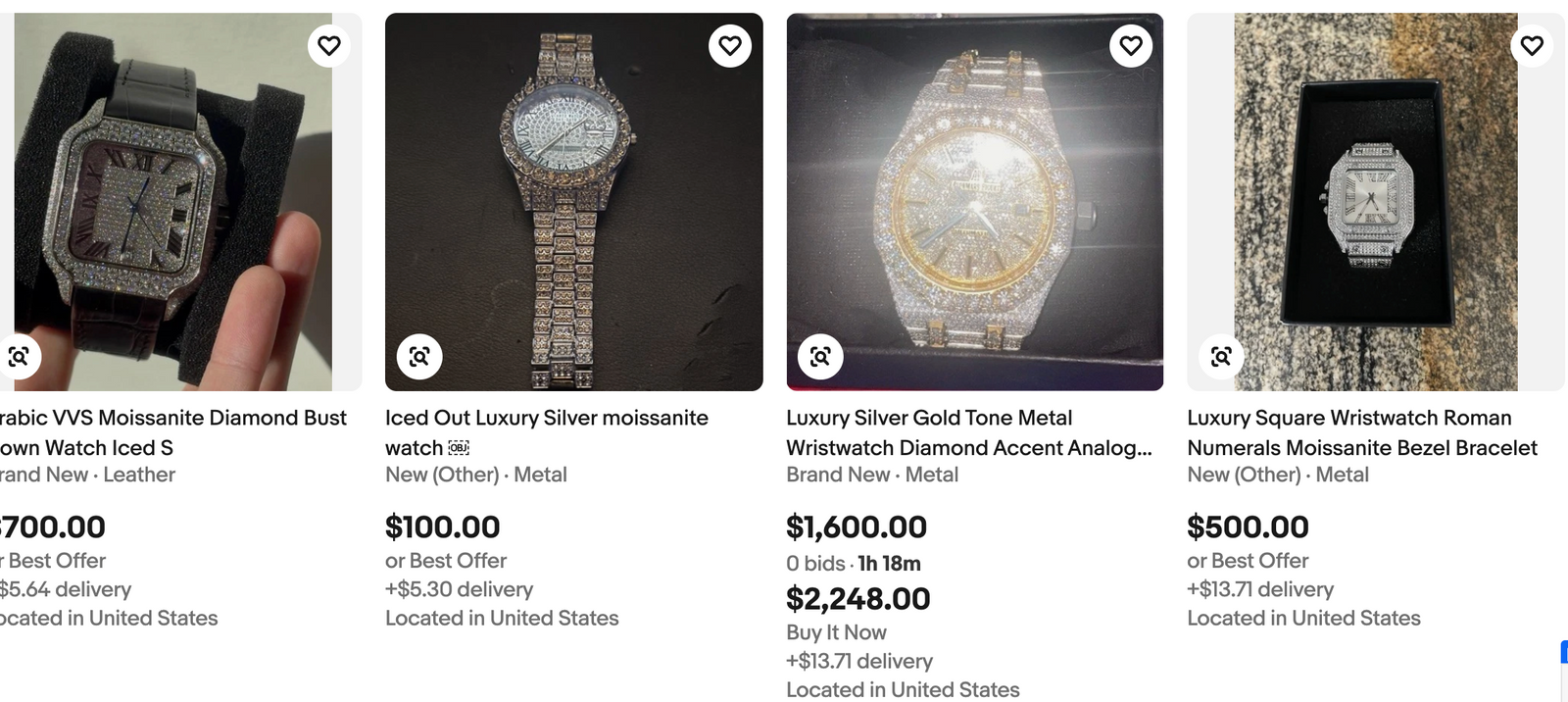Heart the $1,600 Silver Gold Tone watch
The height and width of the screenshot is (702, 1568).
(1131, 45)
